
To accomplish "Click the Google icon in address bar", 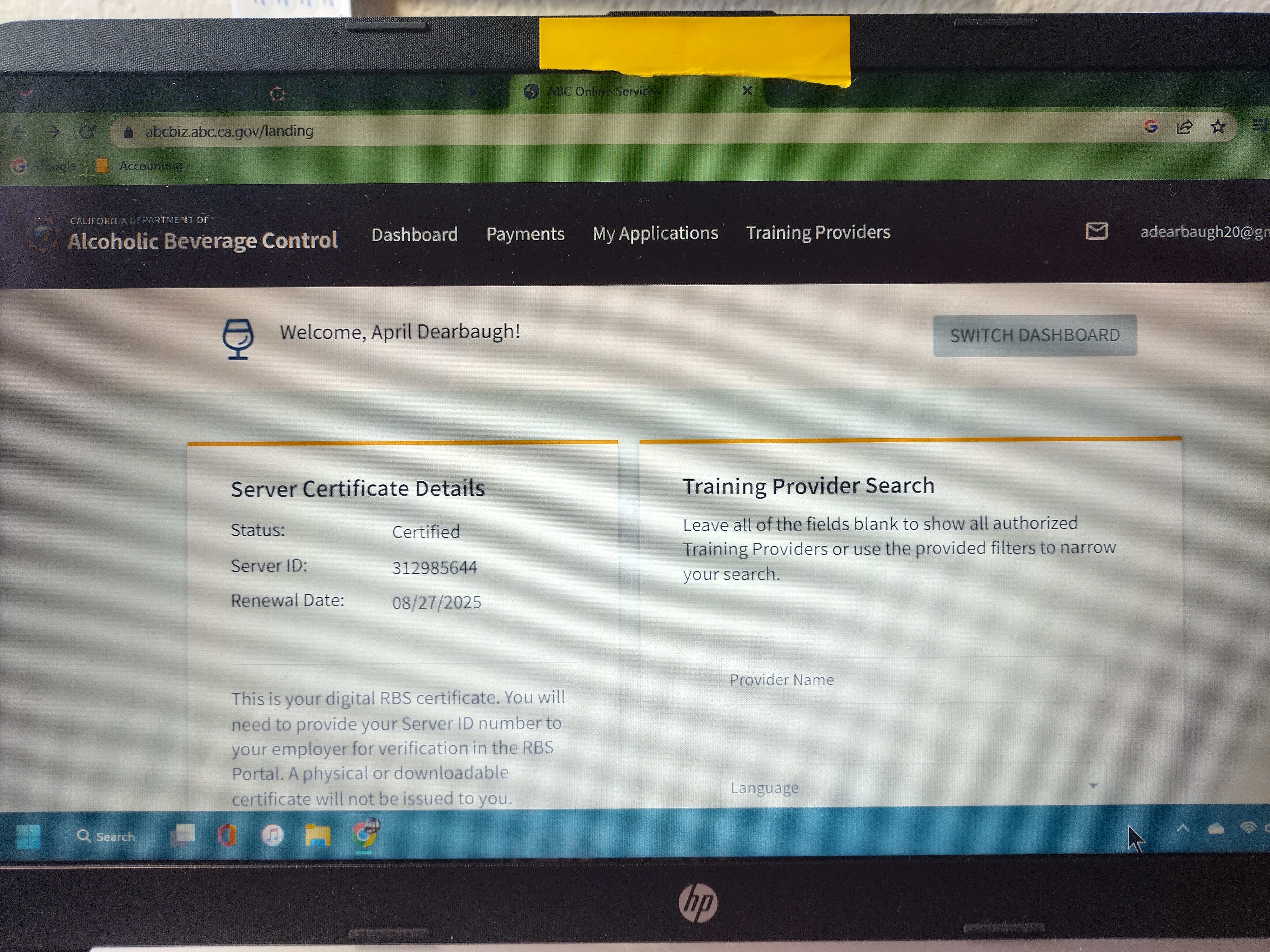I will 1150,127.
